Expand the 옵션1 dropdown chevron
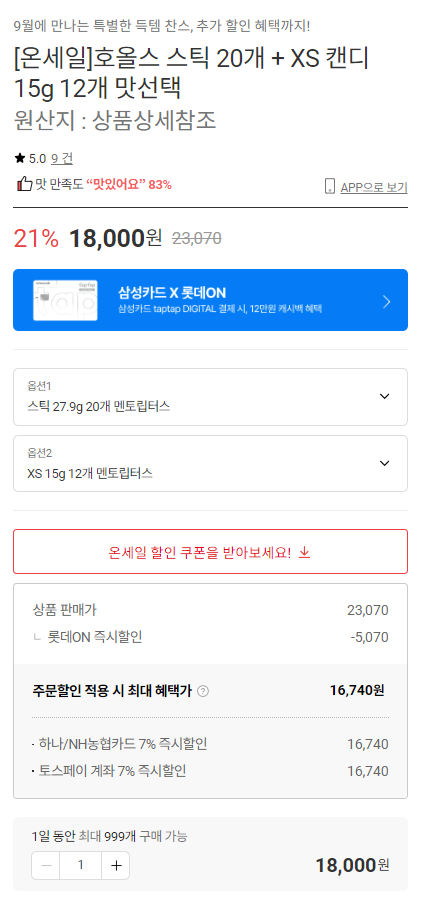Viewport: 424px width, 900px height. (385, 396)
